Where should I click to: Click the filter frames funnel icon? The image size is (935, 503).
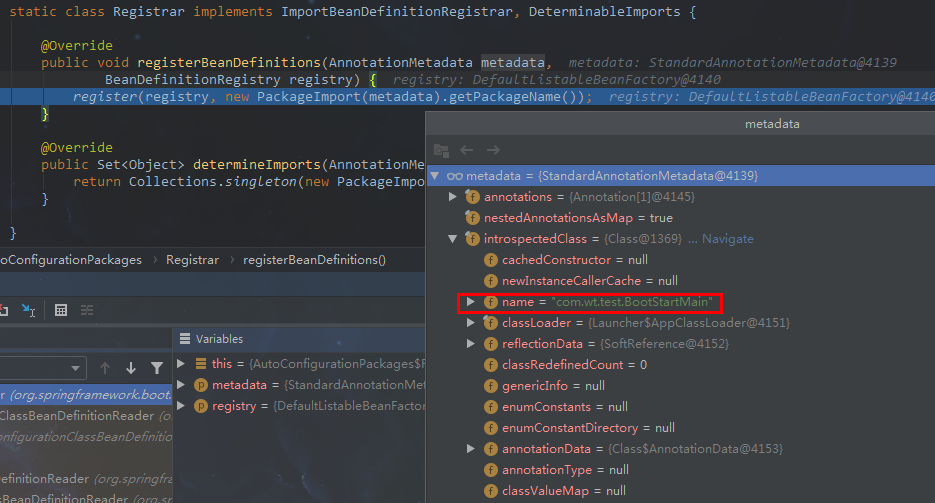(x=157, y=368)
